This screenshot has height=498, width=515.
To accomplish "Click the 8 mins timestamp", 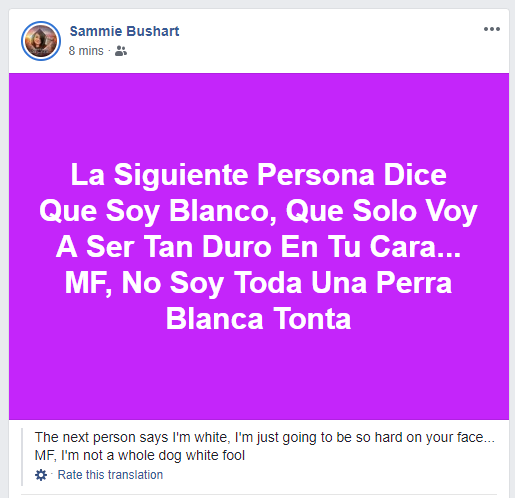I will point(86,51).
